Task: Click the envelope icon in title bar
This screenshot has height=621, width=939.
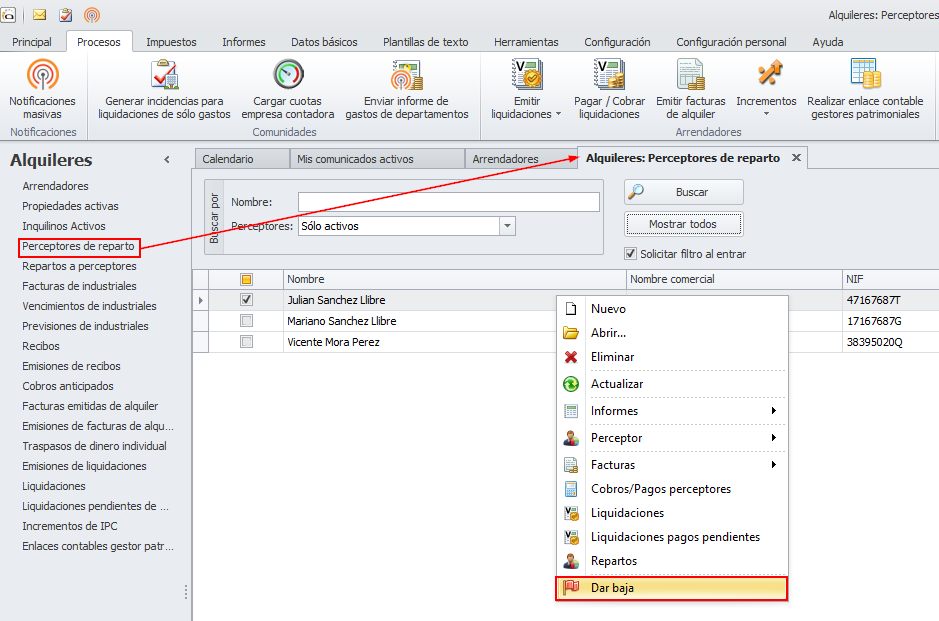Action: click(x=40, y=15)
